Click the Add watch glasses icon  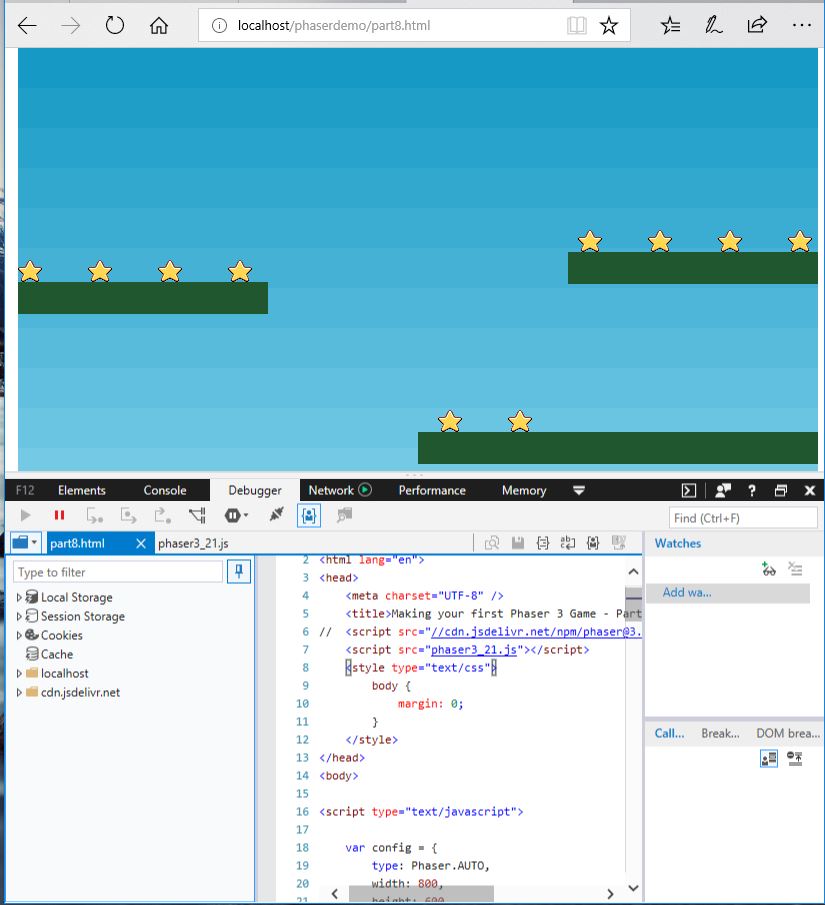tap(768, 569)
